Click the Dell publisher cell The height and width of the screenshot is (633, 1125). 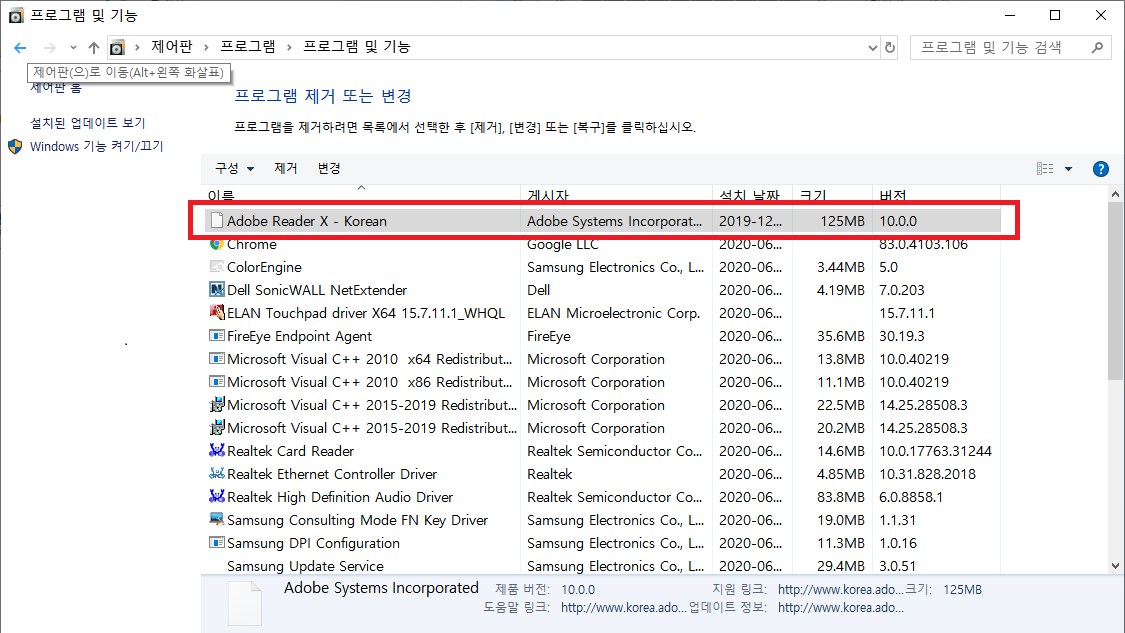click(x=539, y=290)
